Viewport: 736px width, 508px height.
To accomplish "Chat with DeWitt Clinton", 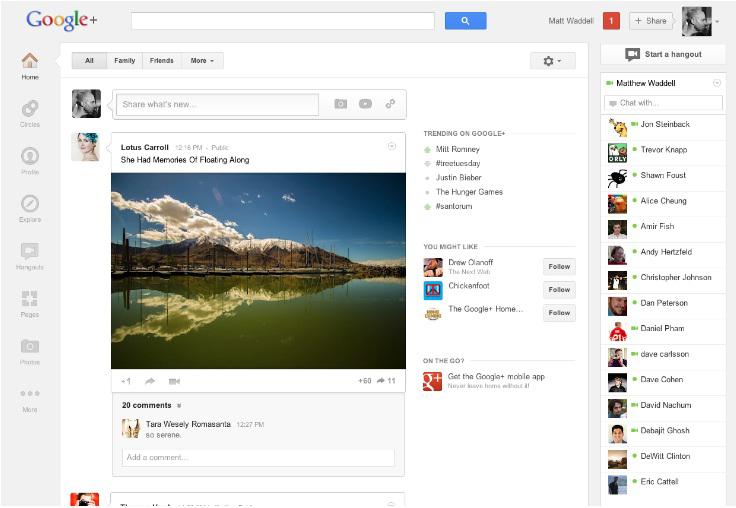I will (663, 460).
